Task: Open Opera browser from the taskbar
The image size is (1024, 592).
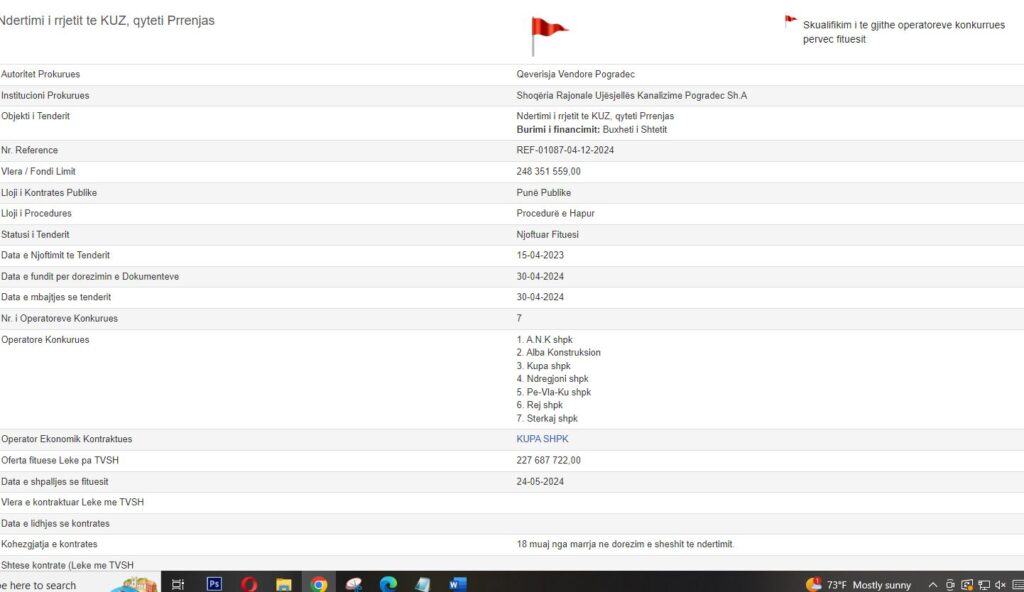Action: pos(249,584)
